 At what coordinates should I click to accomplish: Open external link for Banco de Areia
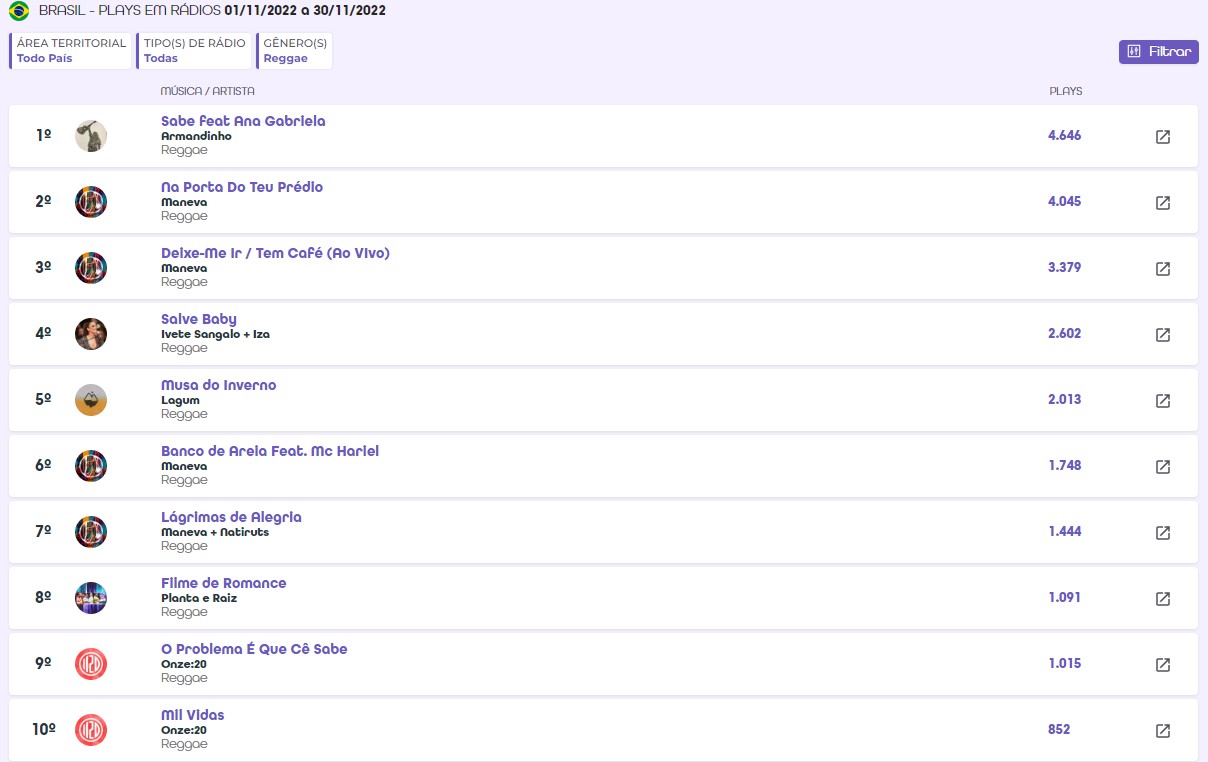(1163, 466)
